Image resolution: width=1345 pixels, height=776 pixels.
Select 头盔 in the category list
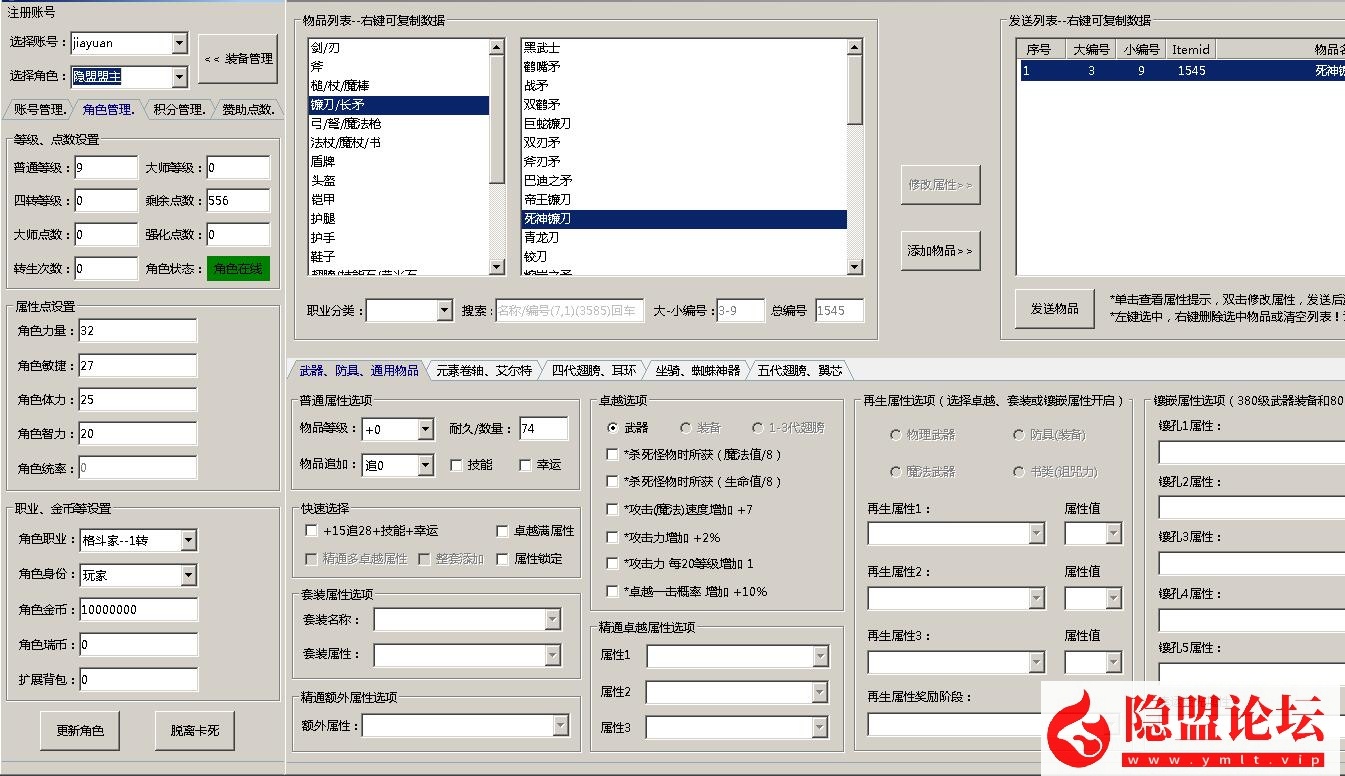click(x=399, y=181)
